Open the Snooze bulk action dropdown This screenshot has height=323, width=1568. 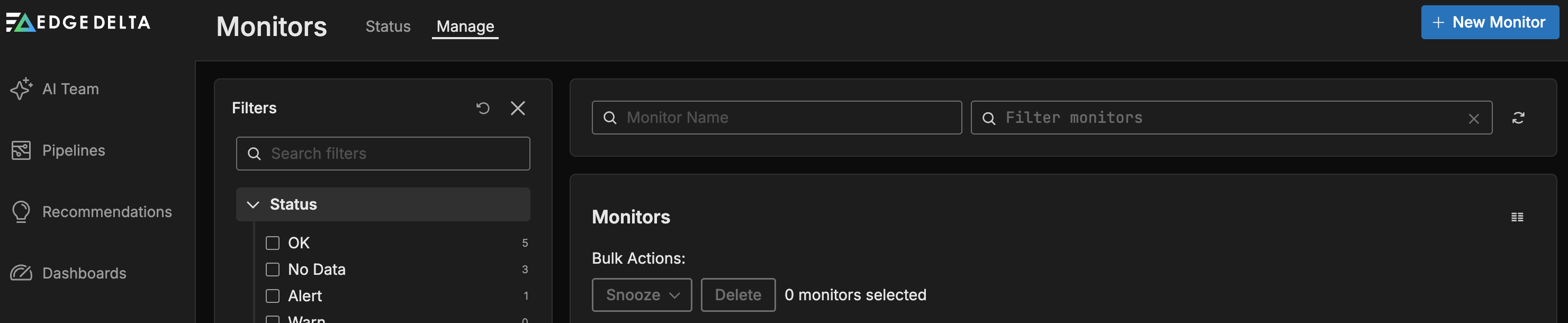point(642,295)
